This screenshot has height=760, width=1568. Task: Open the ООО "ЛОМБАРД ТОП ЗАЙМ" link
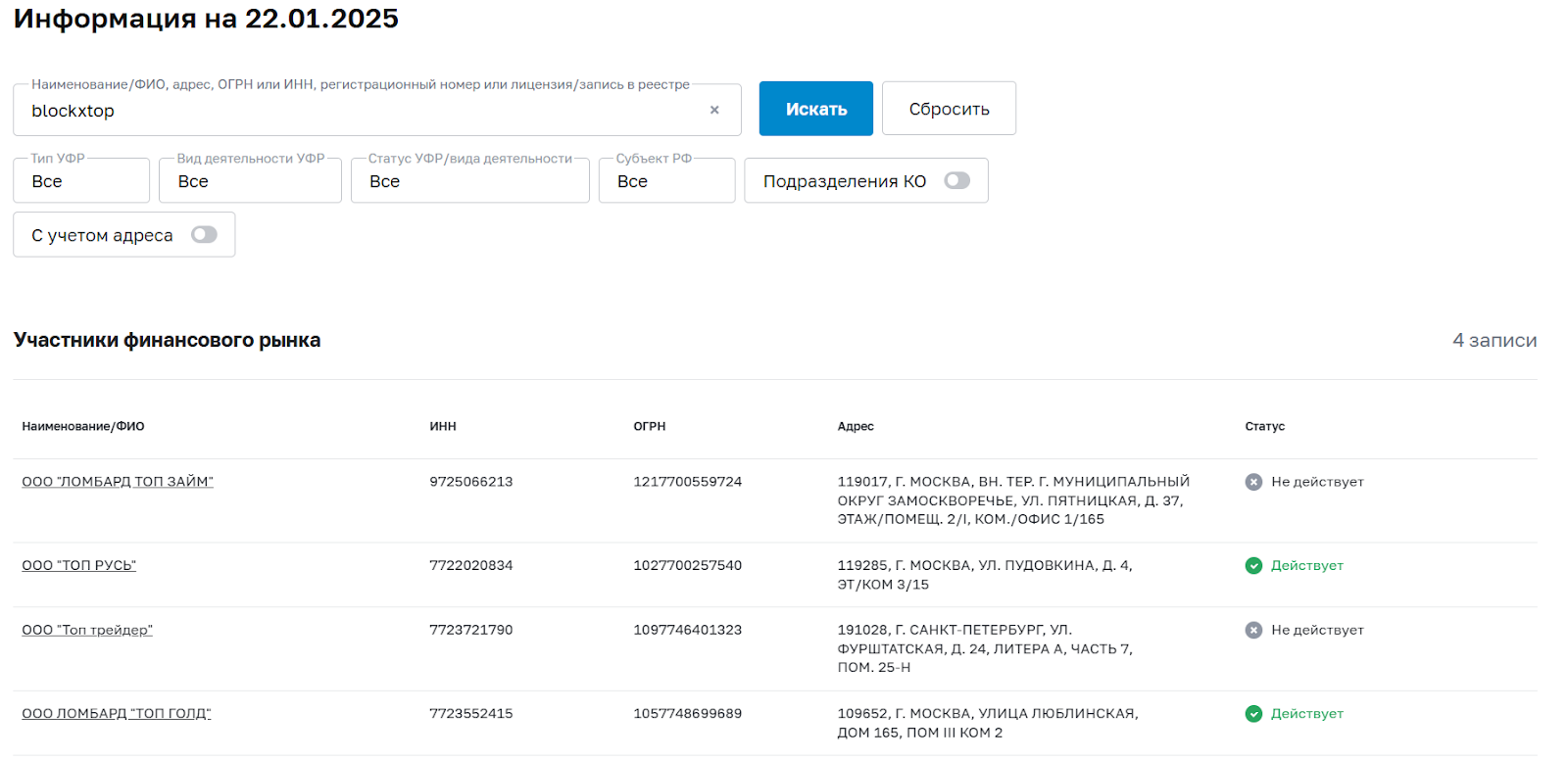[x=118, y=482]
